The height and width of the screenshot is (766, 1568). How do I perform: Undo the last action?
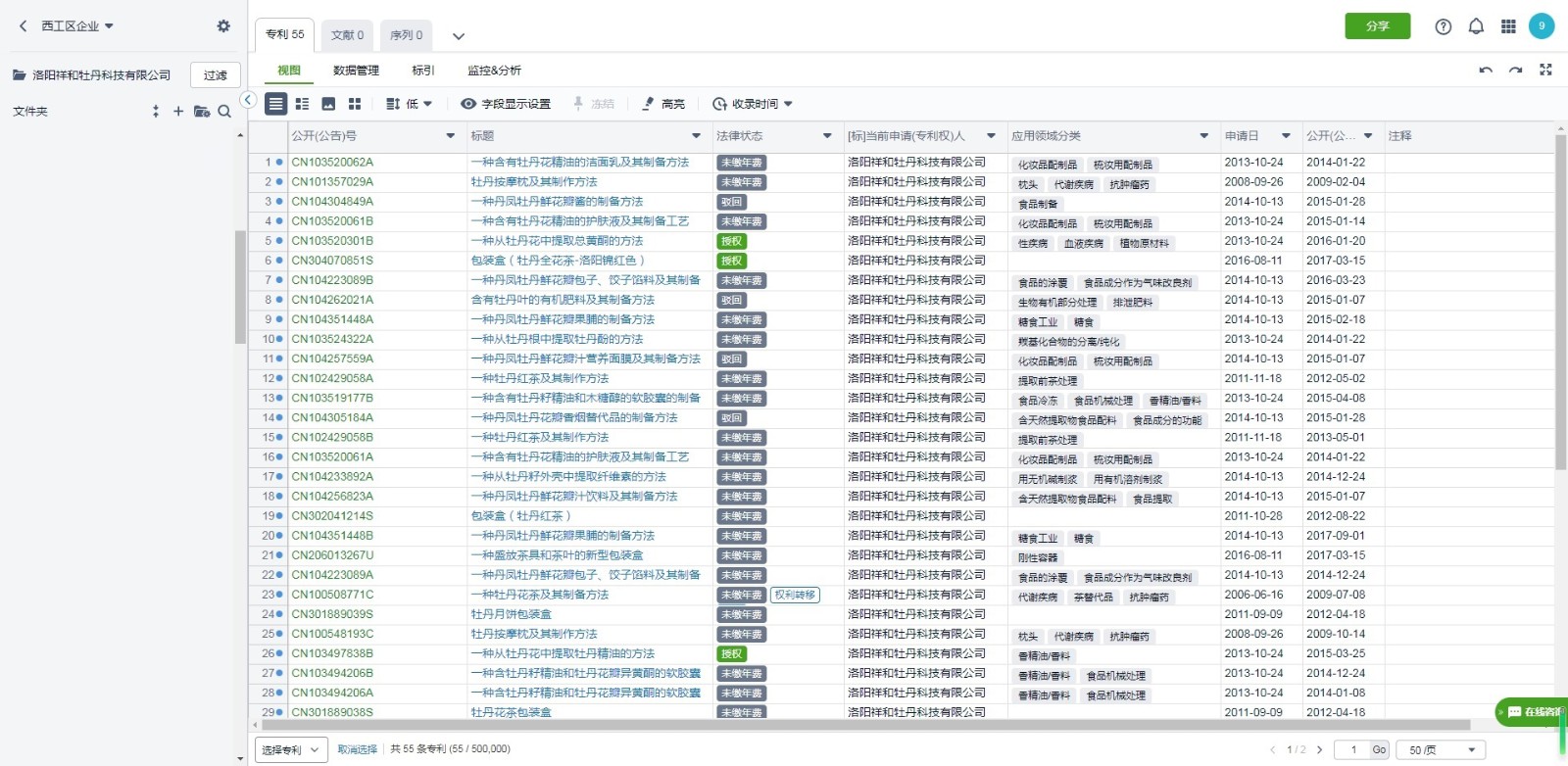pyautogui.click(x=1486, y=70)
